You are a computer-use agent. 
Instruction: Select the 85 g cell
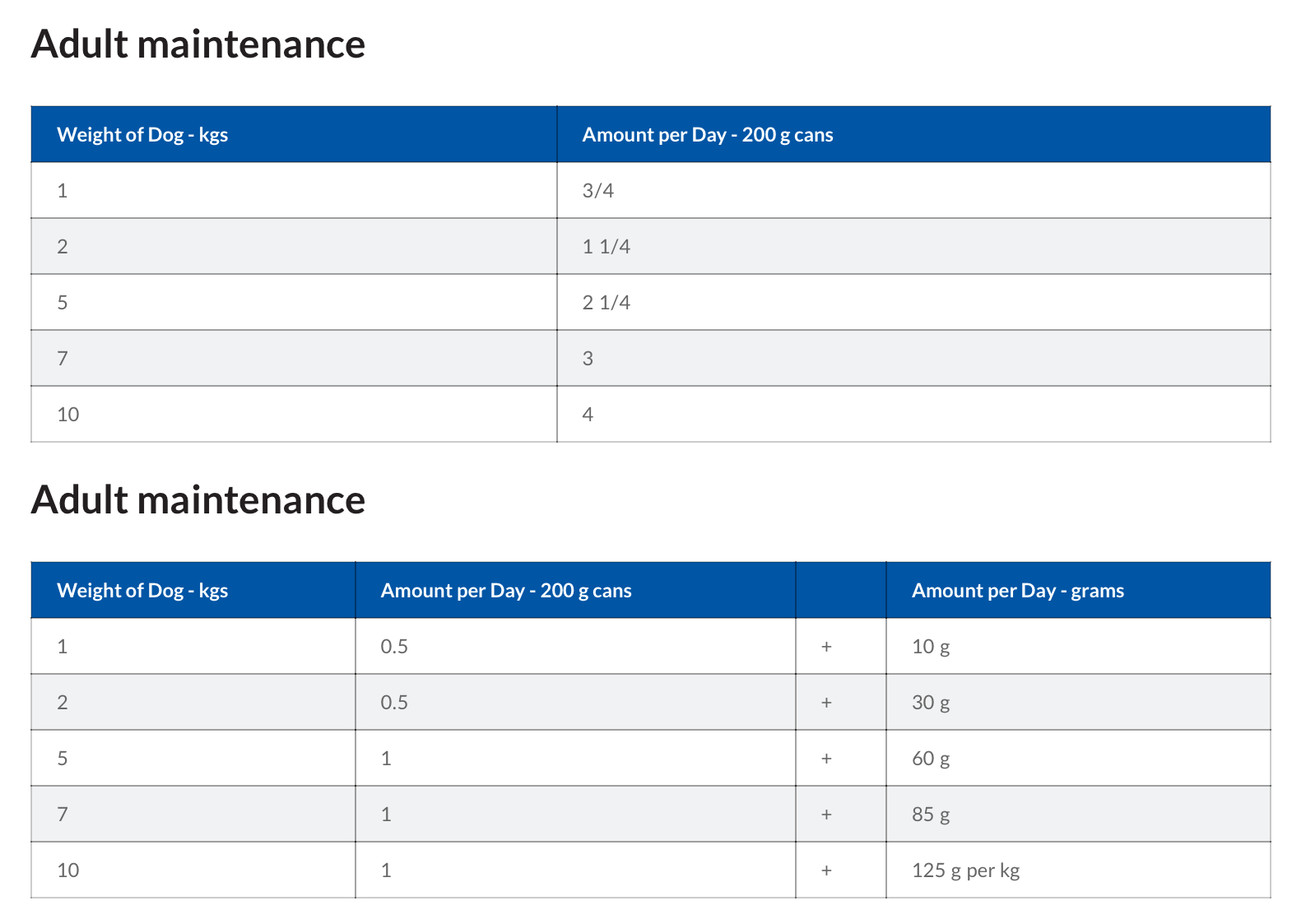click(1078, 814)
